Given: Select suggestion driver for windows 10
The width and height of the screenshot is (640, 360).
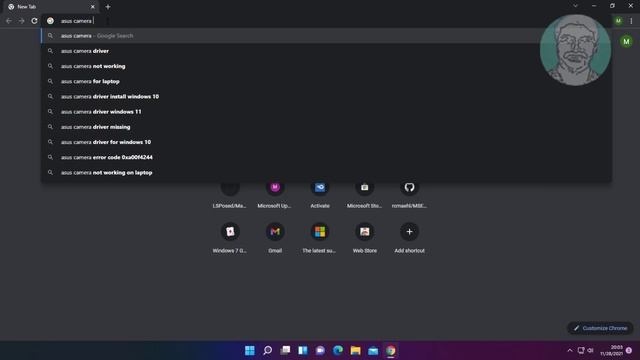Looking at the screenshot, I should (x=326, y=142).
